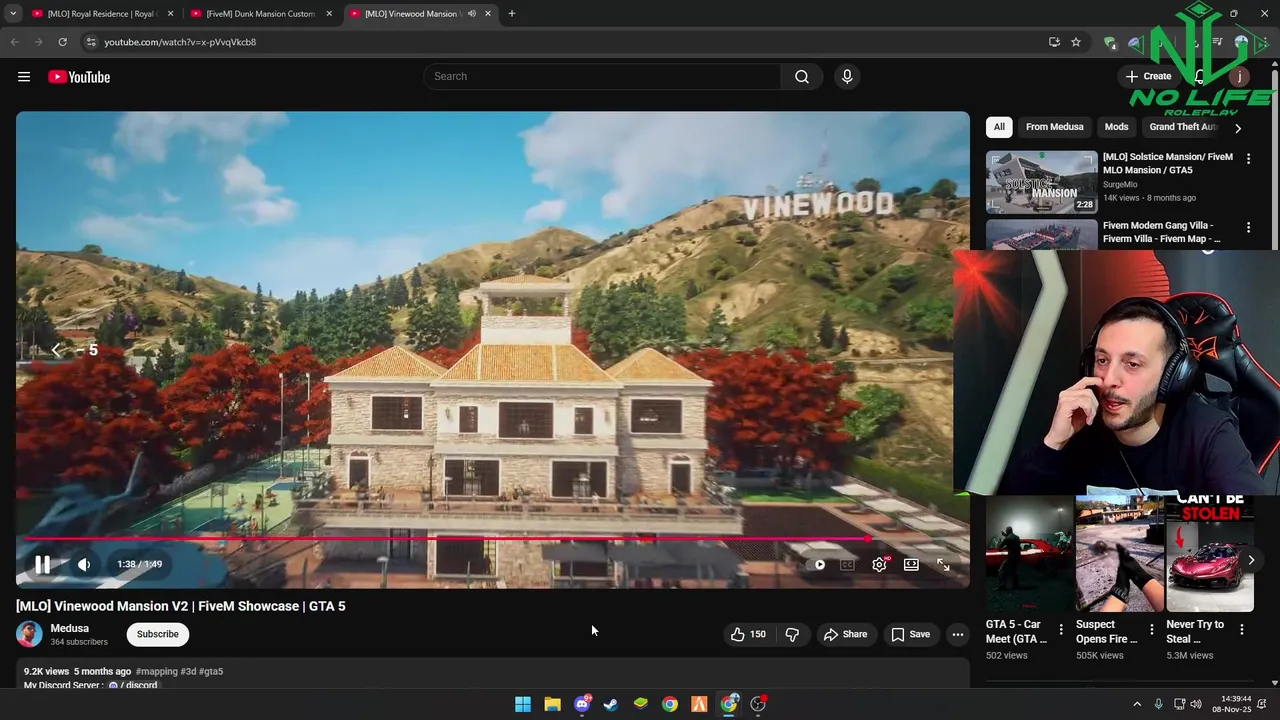
Task: Go to the YouTube home logo
Action: pyautogui.click(x=79, y=77)
